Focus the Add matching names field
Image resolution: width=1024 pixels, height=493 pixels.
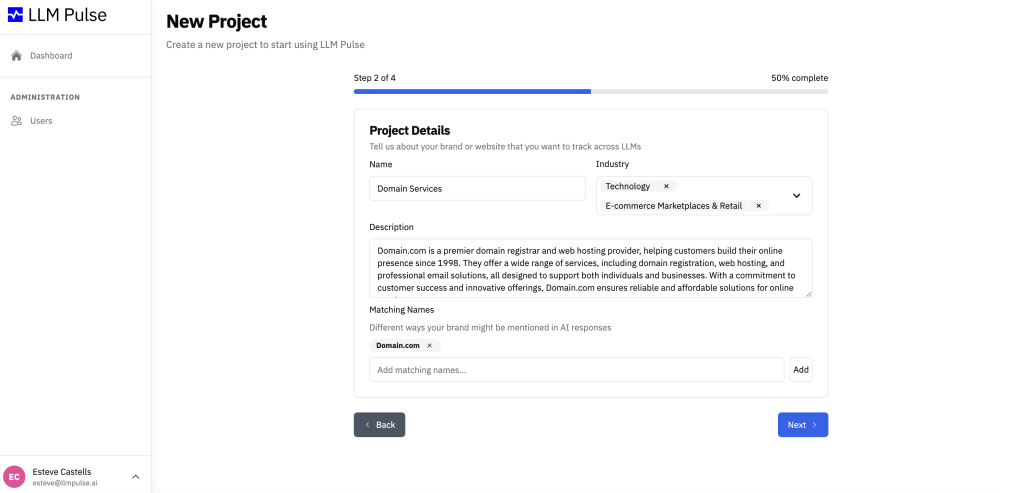click(577, 370)
